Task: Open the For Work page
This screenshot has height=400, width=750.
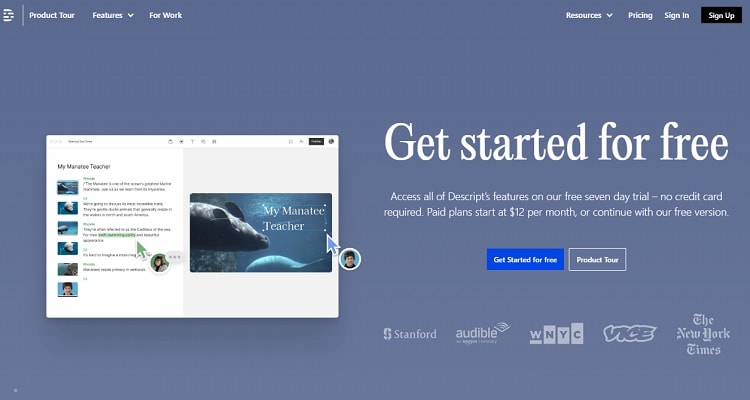Action: tap(165, 15)
